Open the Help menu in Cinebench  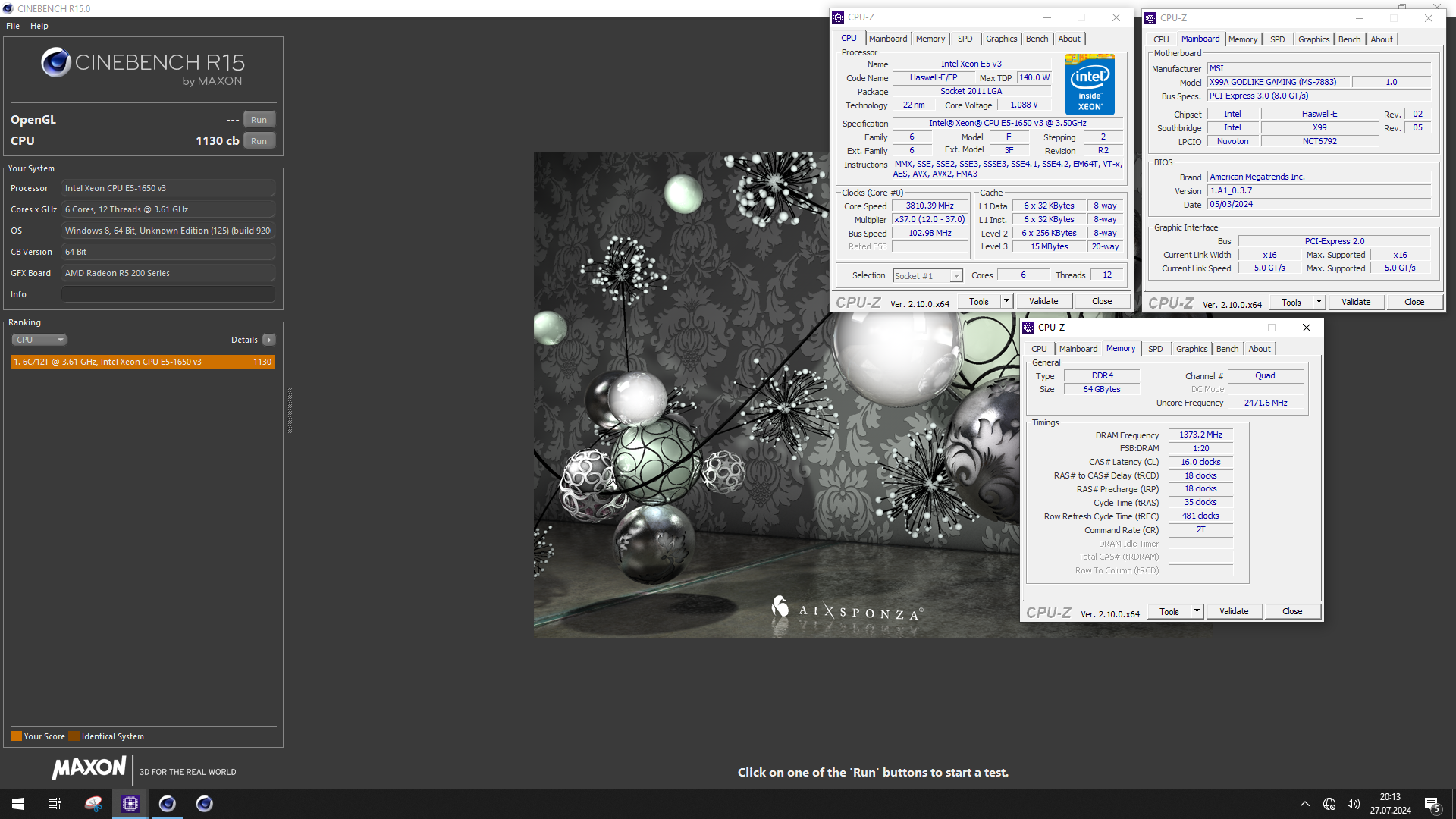pyautogui.click(x=39, y=26)
